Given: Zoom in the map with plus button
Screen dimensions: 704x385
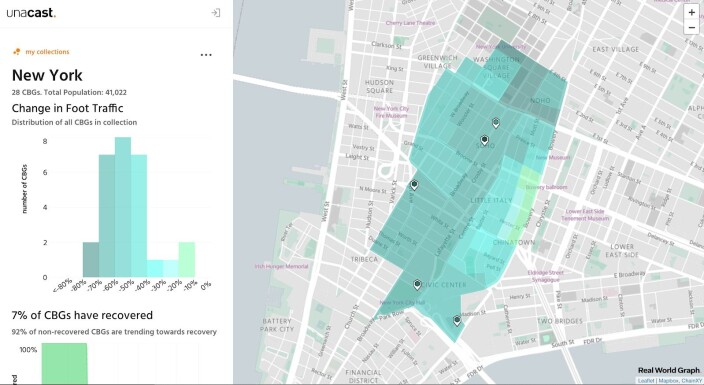Looking at the screenshot, I should (692, 13).
